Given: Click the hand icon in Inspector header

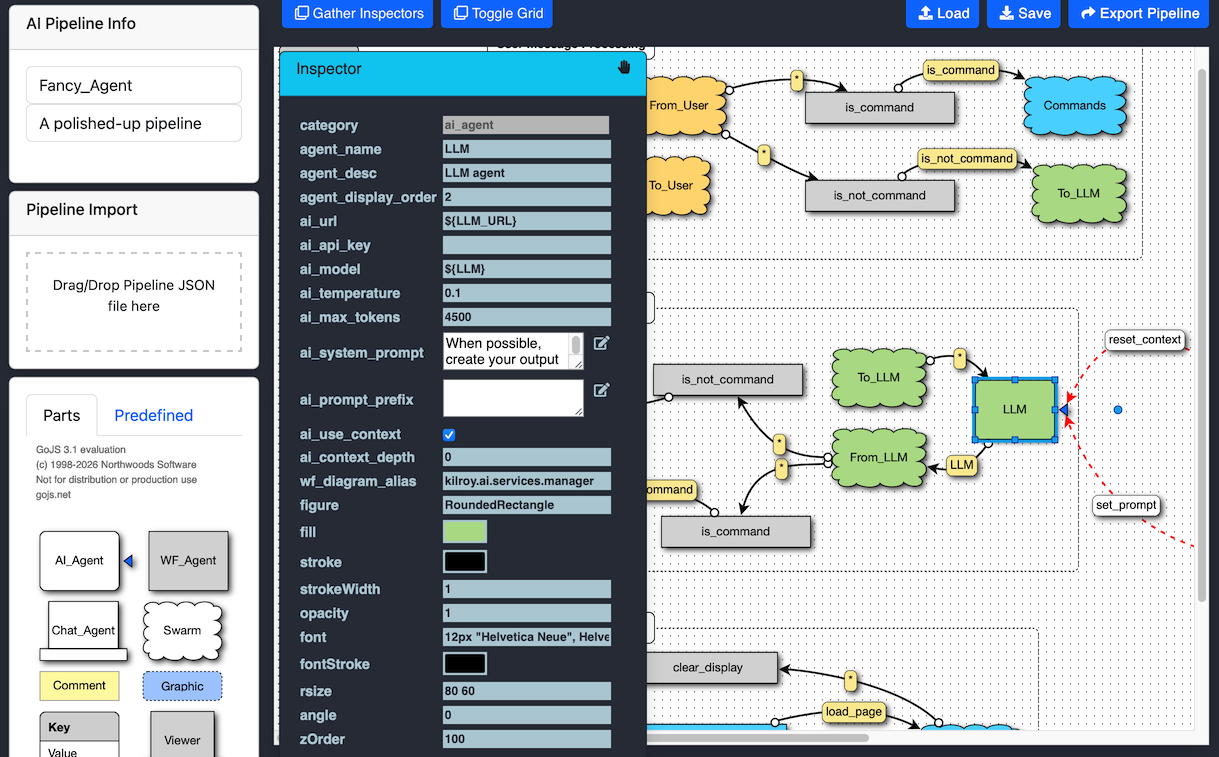Looking at the screenshot, I should (x=624, y=68).
